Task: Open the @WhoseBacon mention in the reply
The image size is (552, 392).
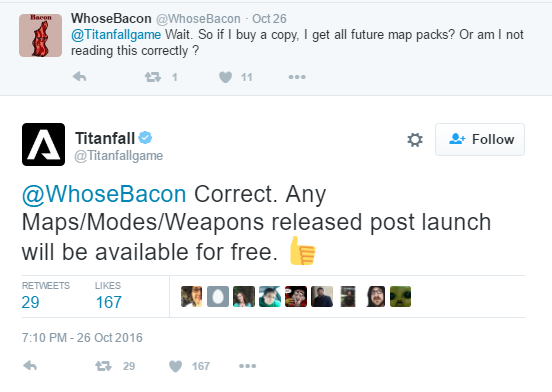Action: [x=104, y=194]
